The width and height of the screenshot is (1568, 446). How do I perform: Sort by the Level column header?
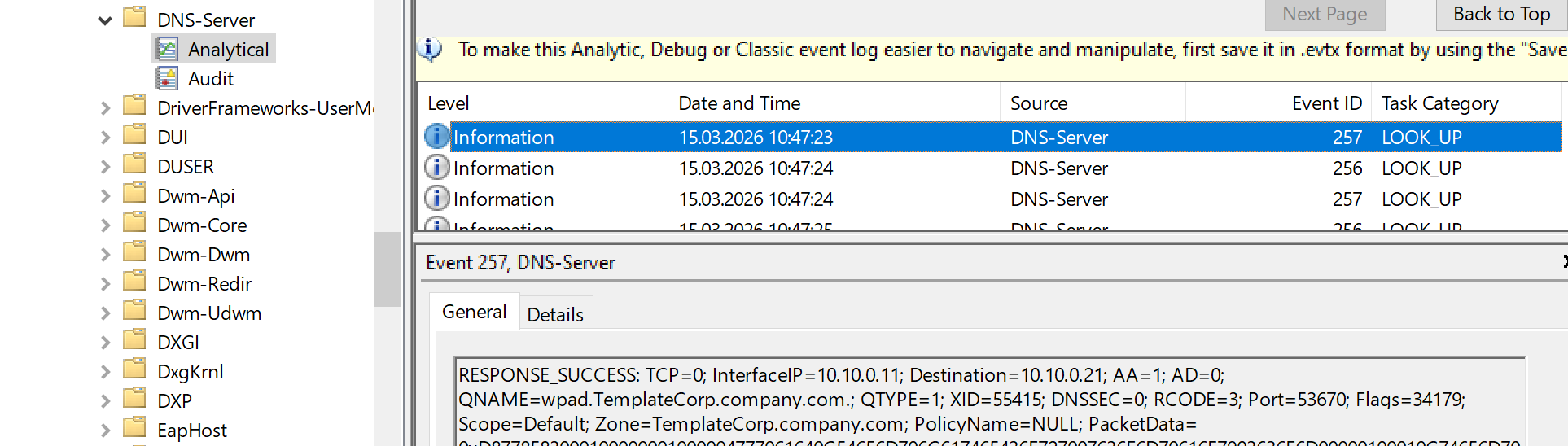point(543,103)
